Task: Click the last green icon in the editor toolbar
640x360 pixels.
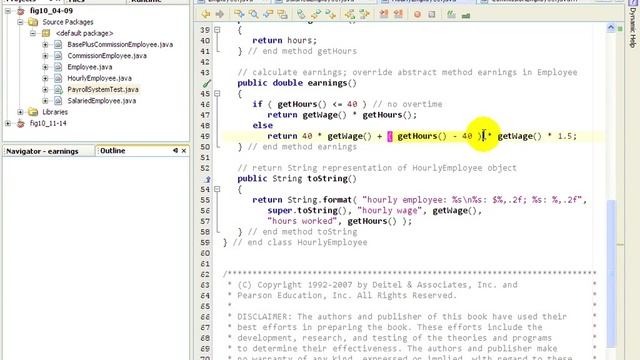Action: pos(466,16)
